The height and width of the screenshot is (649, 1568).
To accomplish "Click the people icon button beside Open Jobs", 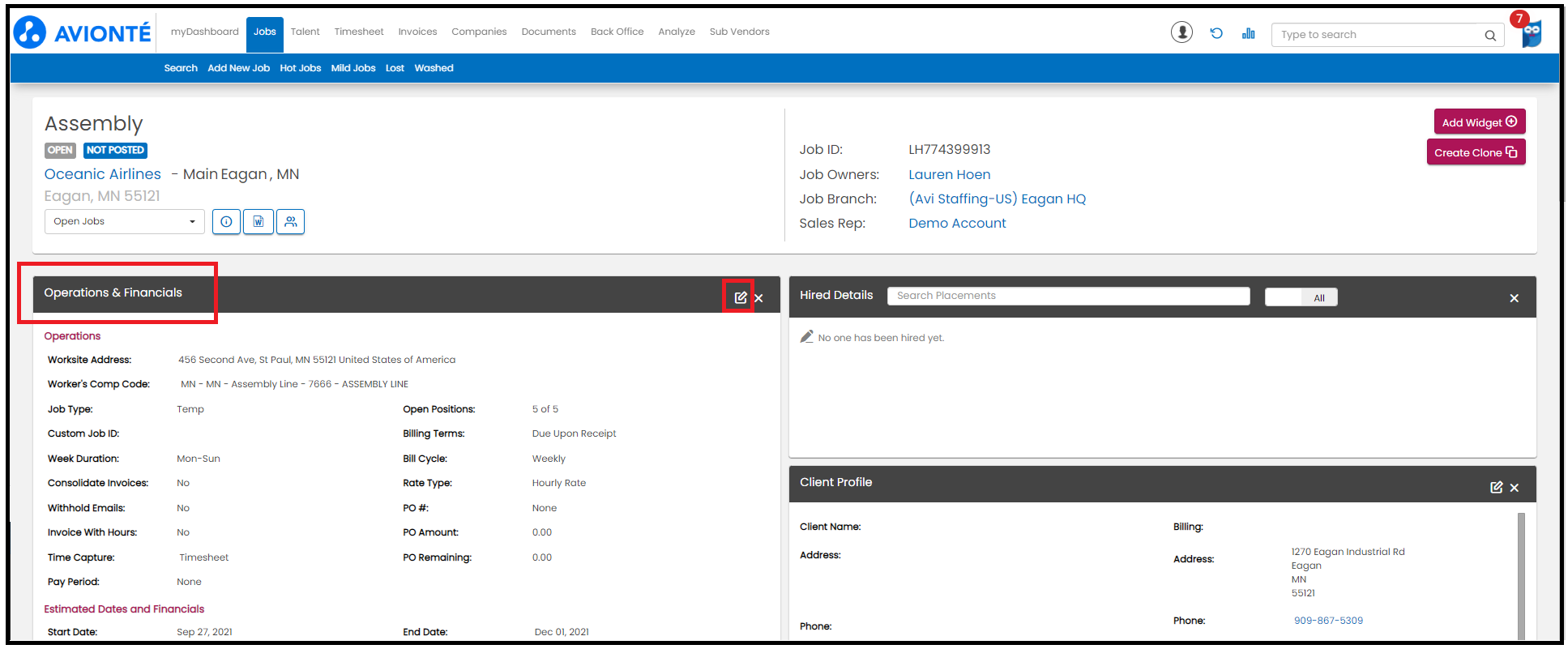I will (291, 222).
